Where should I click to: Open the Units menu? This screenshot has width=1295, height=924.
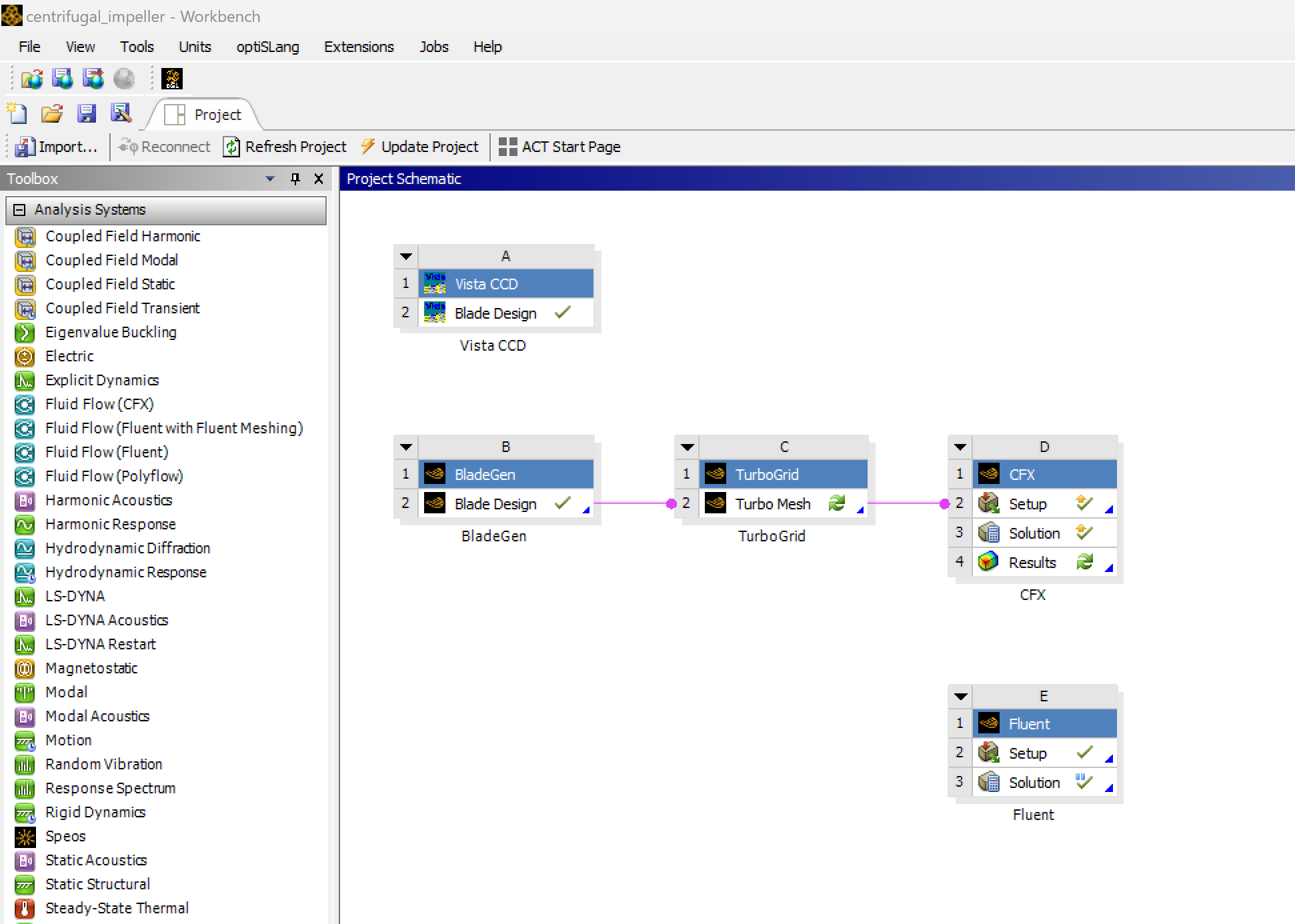click(x=195, y=47)
